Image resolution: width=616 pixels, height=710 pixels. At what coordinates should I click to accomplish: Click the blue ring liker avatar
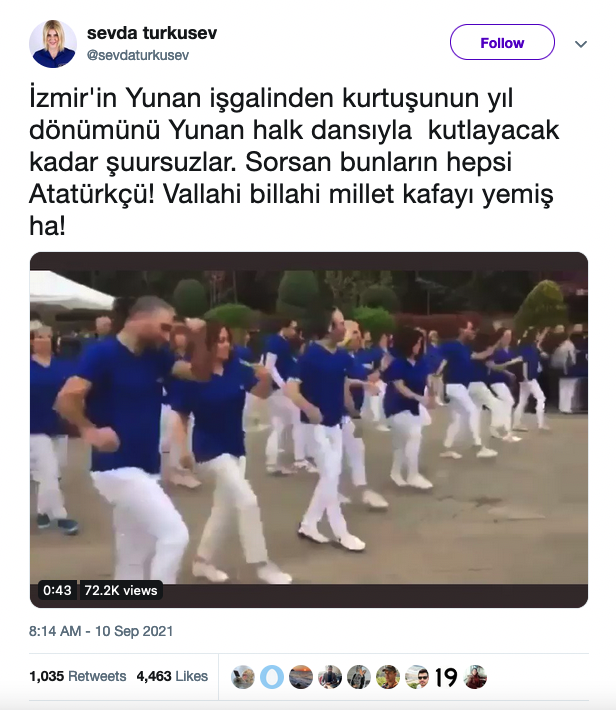[x=272, y=677]
